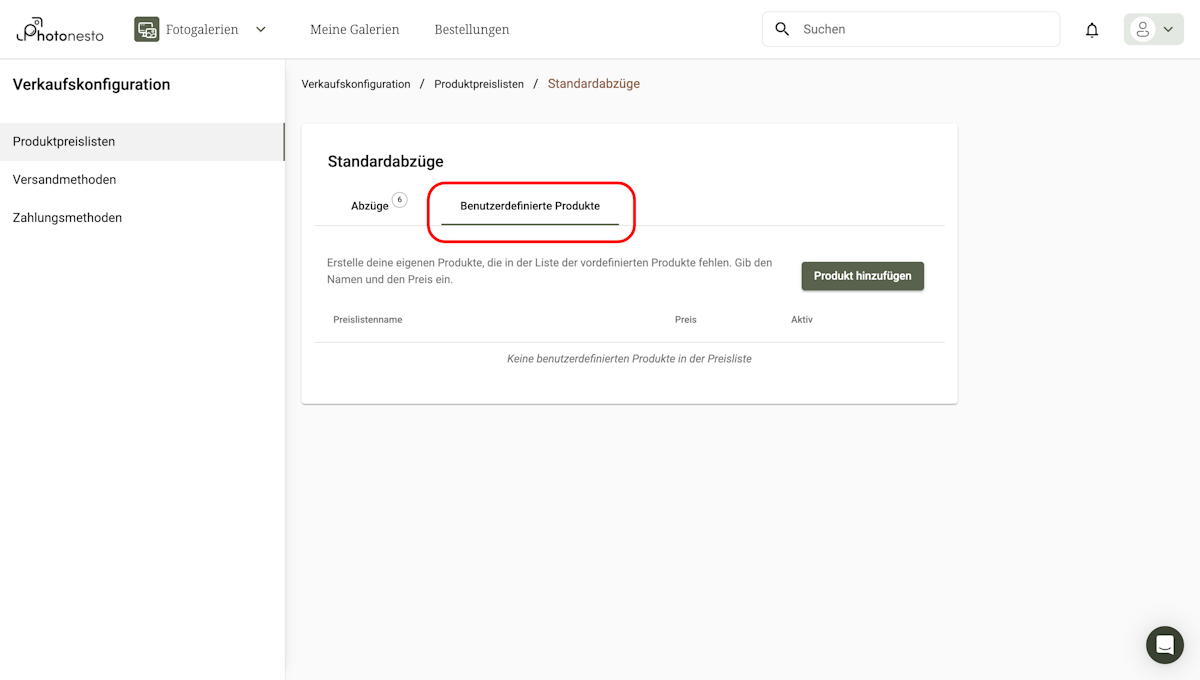Select Zahlungsmethoden in the sidebar

pyautogui.click(x=66, y=217)
